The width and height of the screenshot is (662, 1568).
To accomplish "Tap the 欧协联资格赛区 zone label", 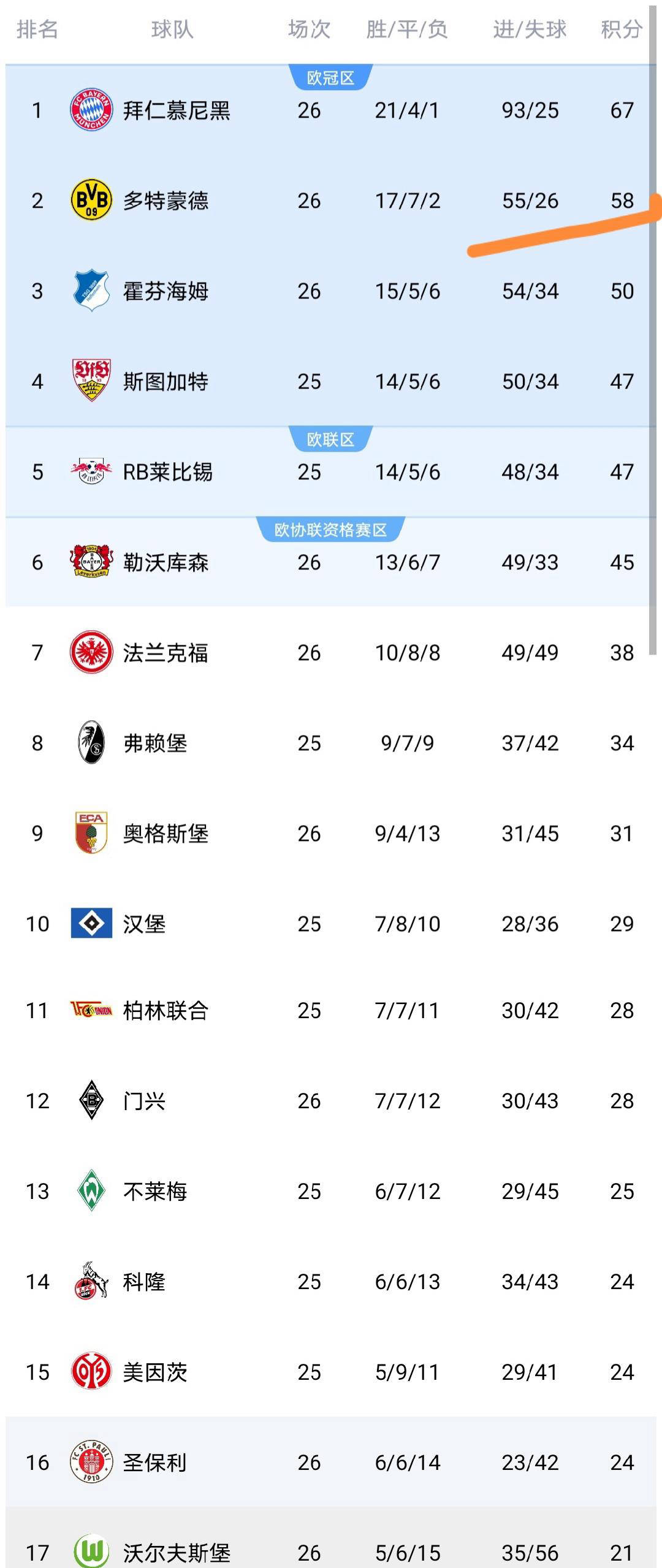I will pos(330,530).
